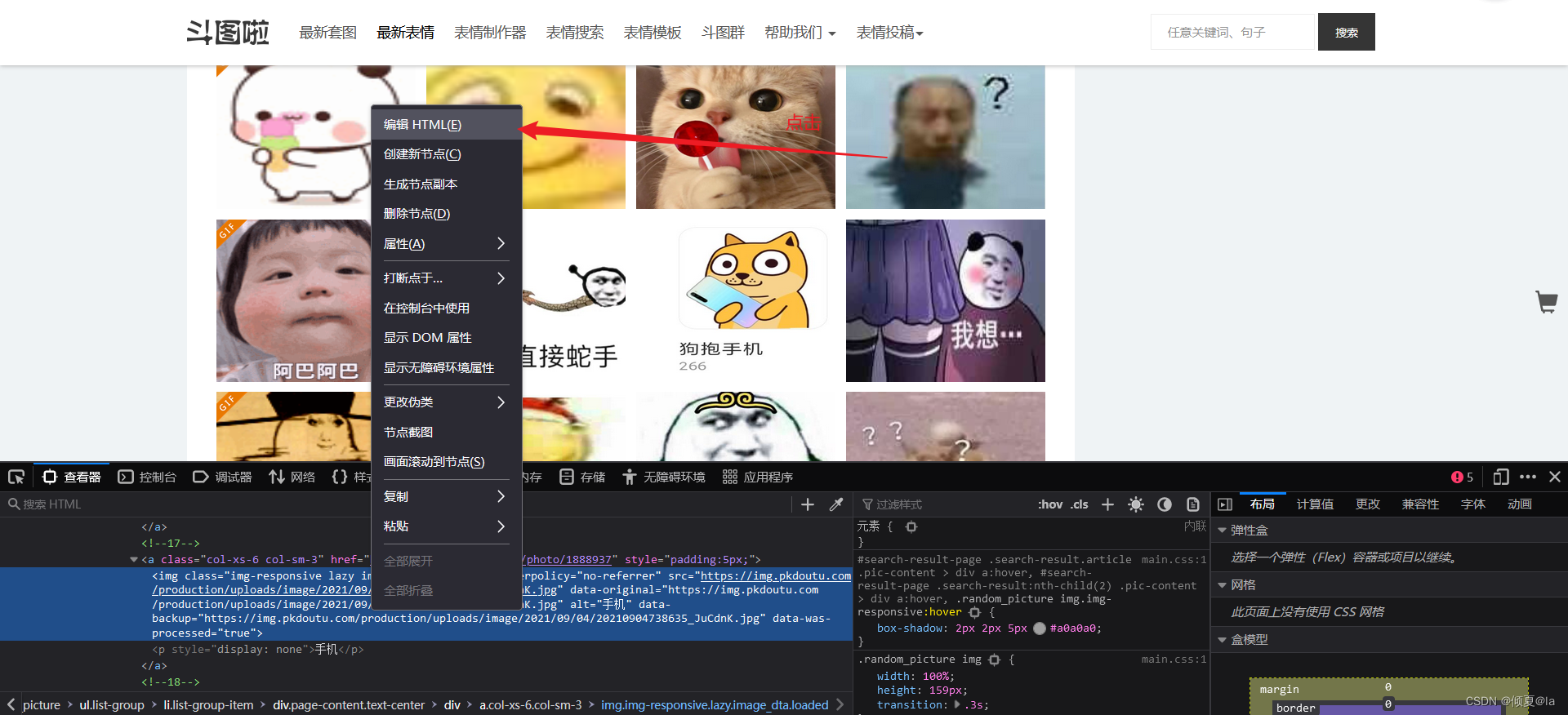This screenshot has height=715, width=1568.
Task: Select the 动画 animations tab
Action: (1520, 504)
